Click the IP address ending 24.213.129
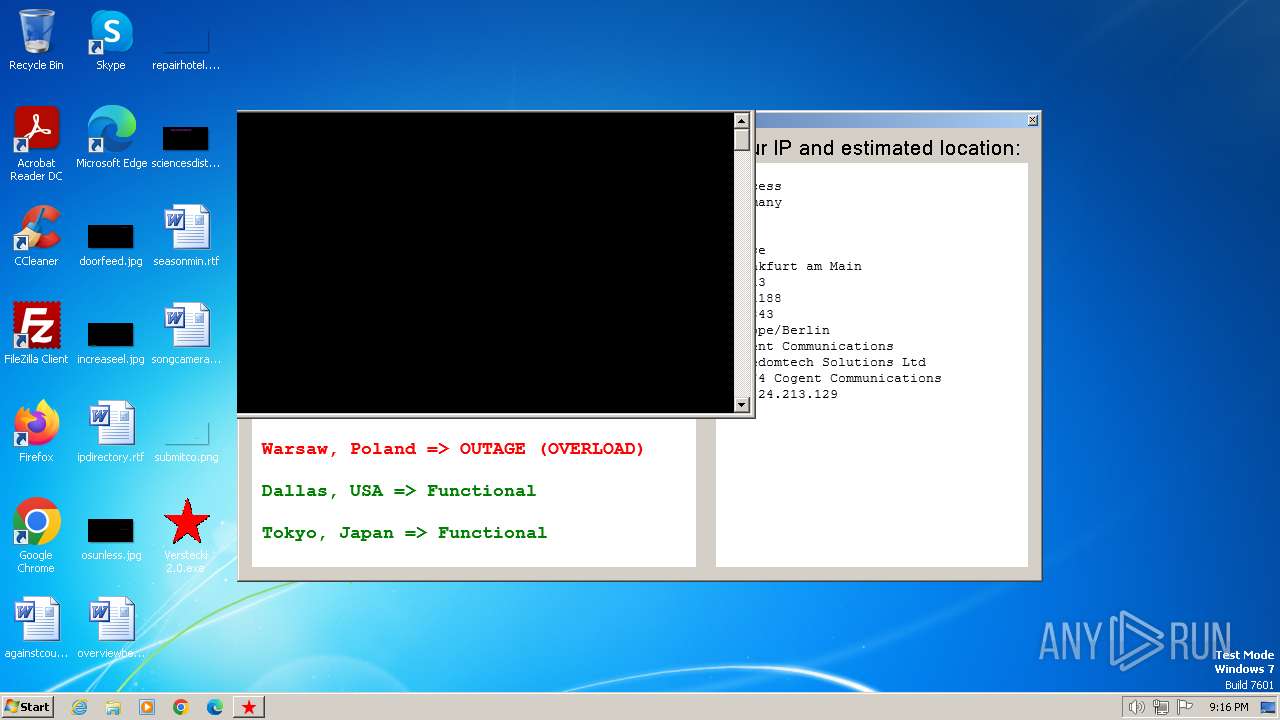The image size is (1280, 720). click(797, 394)
